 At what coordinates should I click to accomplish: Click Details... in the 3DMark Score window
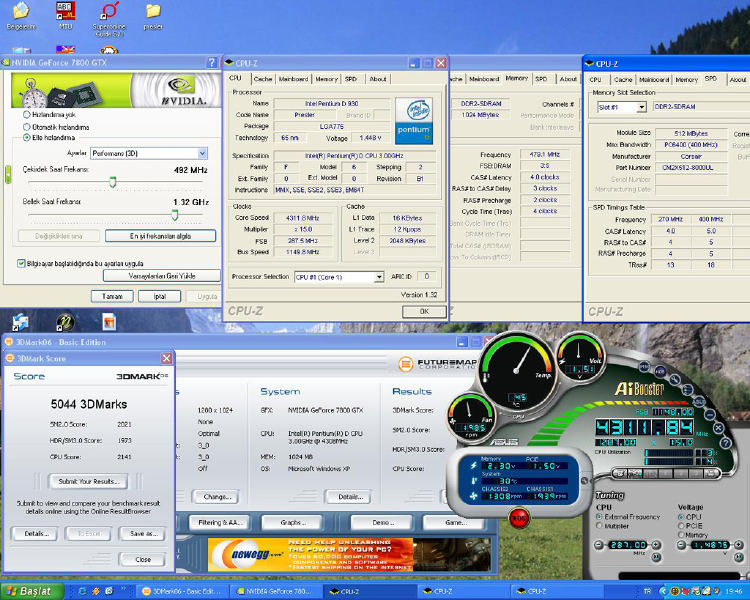(34, 533)
